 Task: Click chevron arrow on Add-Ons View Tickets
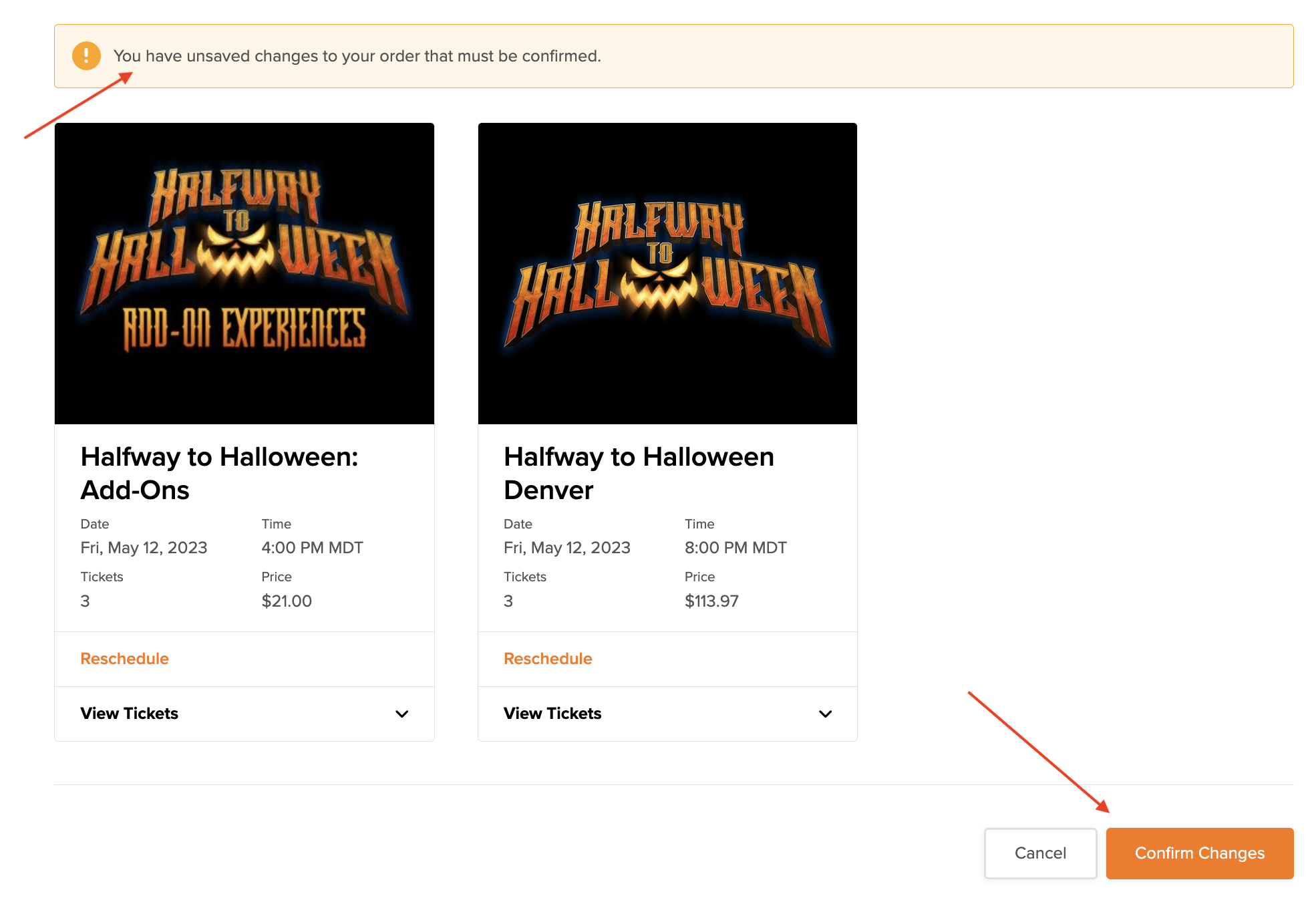(401, 714)
